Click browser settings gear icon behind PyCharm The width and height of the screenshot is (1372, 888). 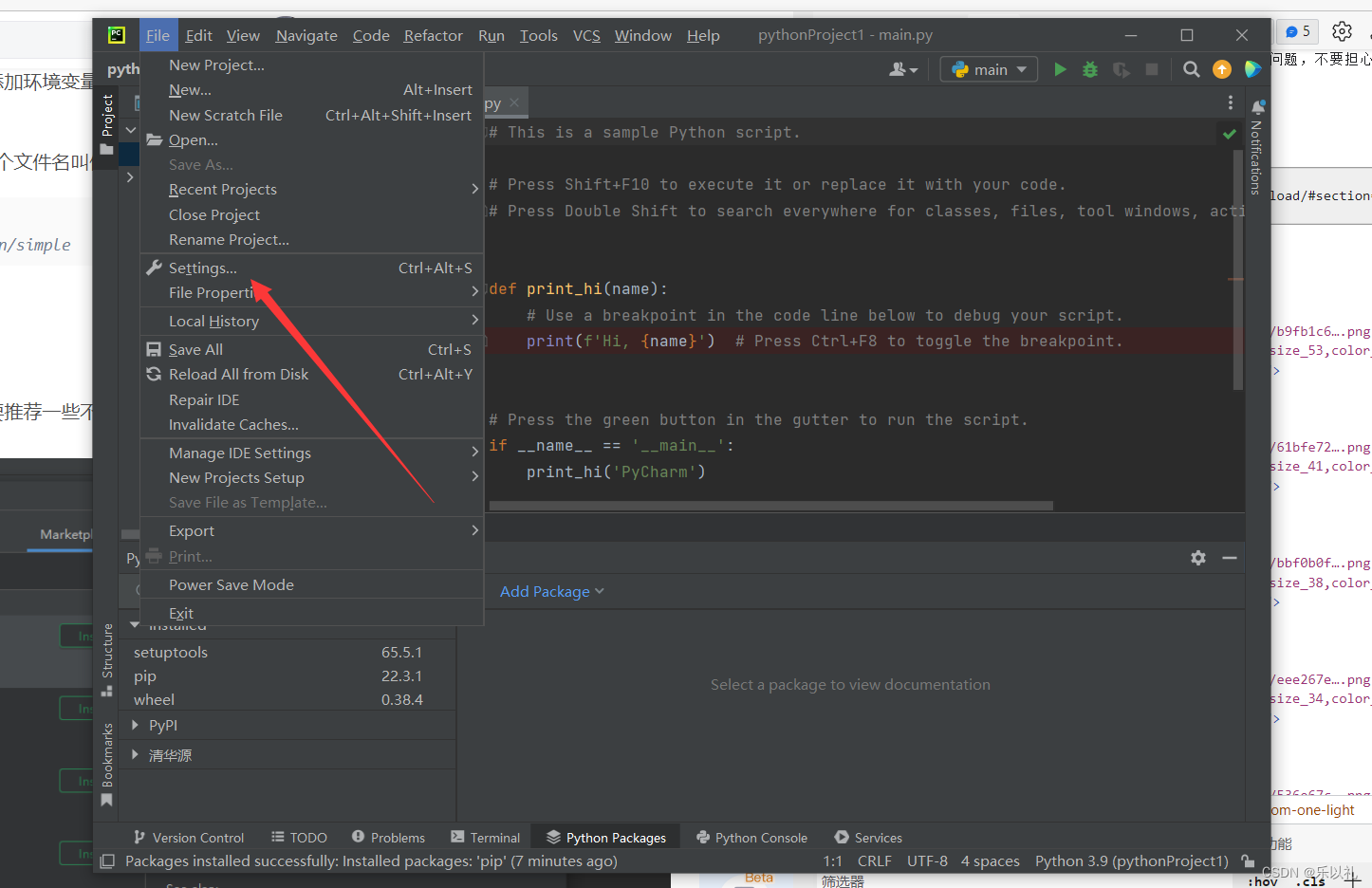tap(1342, 31)
